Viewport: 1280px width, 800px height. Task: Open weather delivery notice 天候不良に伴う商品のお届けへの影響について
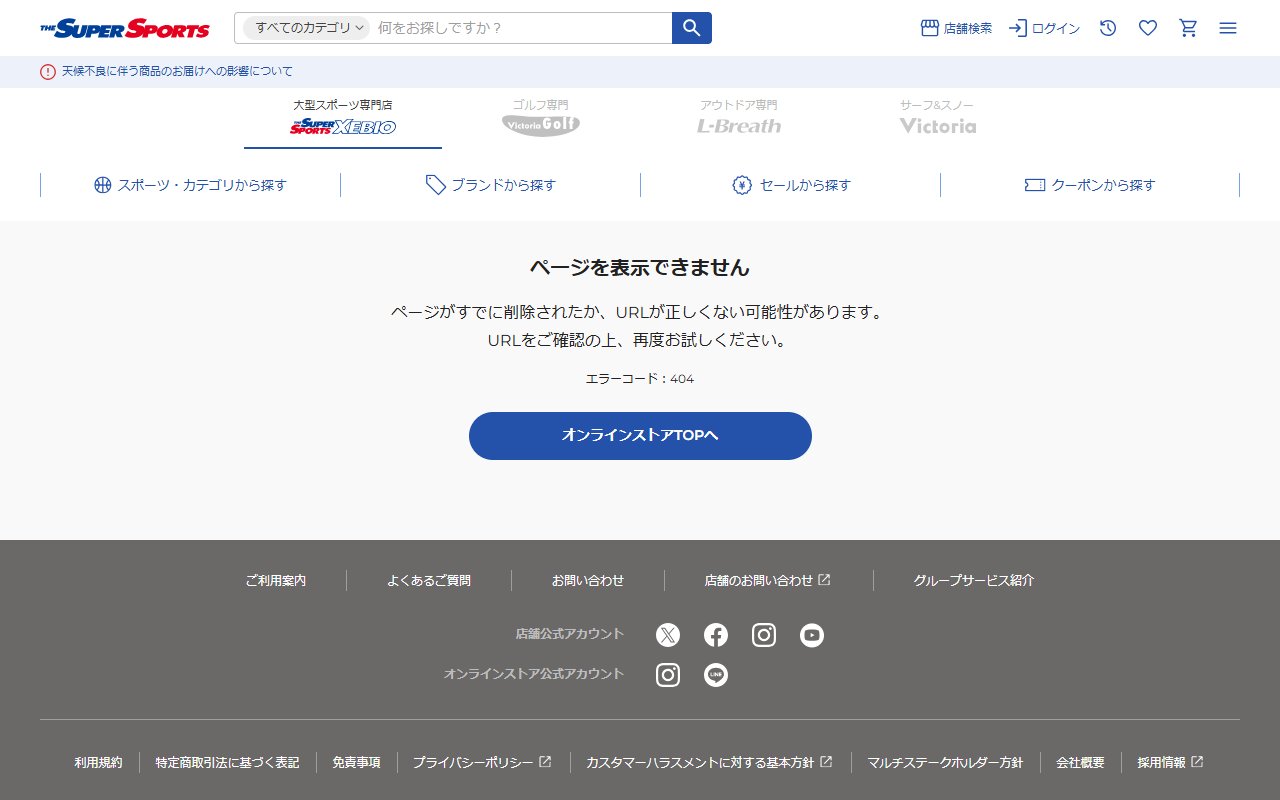[x=177, y=71]
